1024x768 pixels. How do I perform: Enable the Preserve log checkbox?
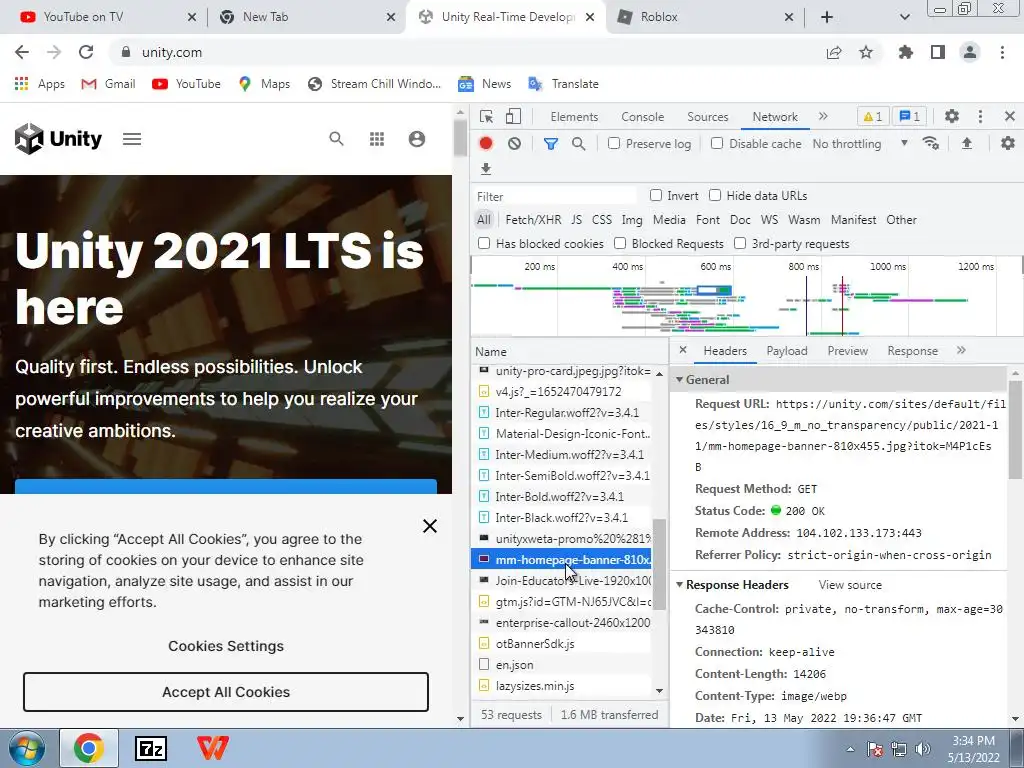(614, 143)
